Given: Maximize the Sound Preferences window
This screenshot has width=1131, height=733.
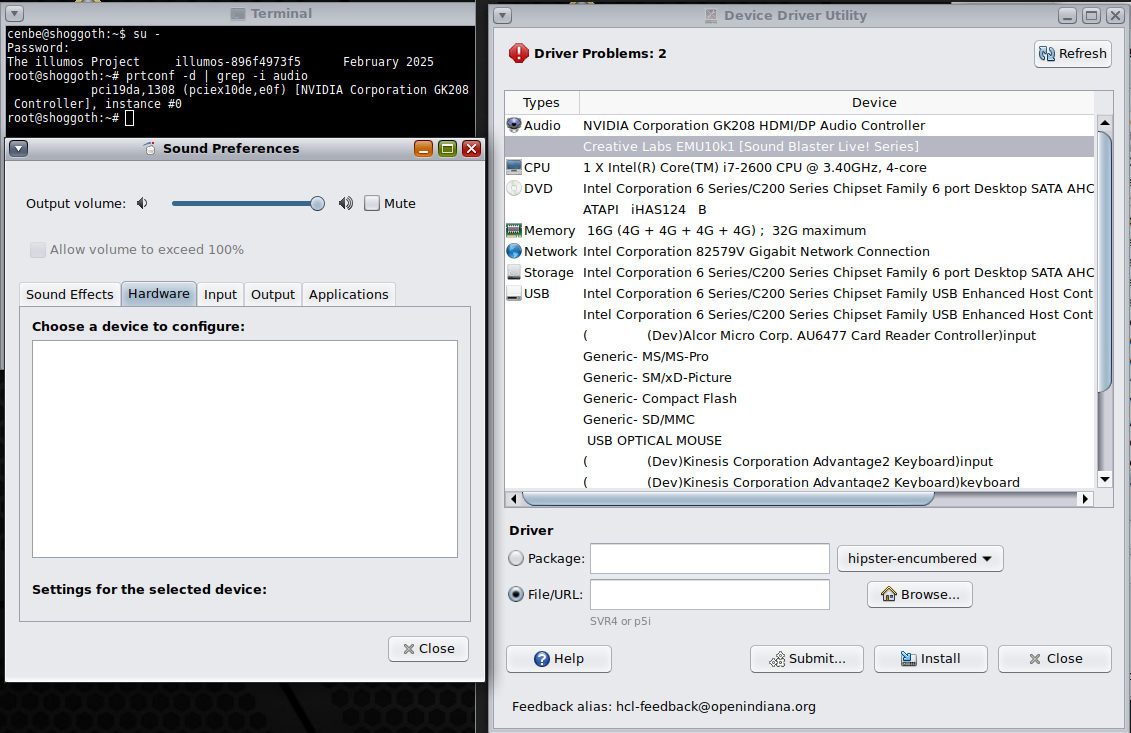Looking at the screenshot, I should (x=447, y=149).
